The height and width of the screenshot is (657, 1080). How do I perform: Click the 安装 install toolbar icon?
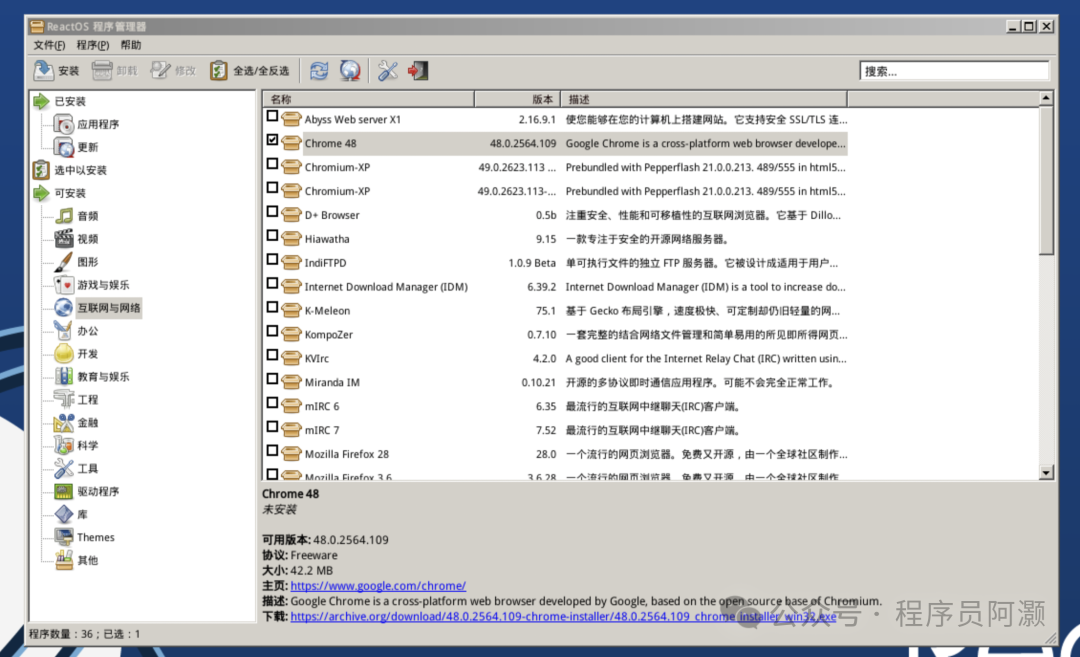43,70
